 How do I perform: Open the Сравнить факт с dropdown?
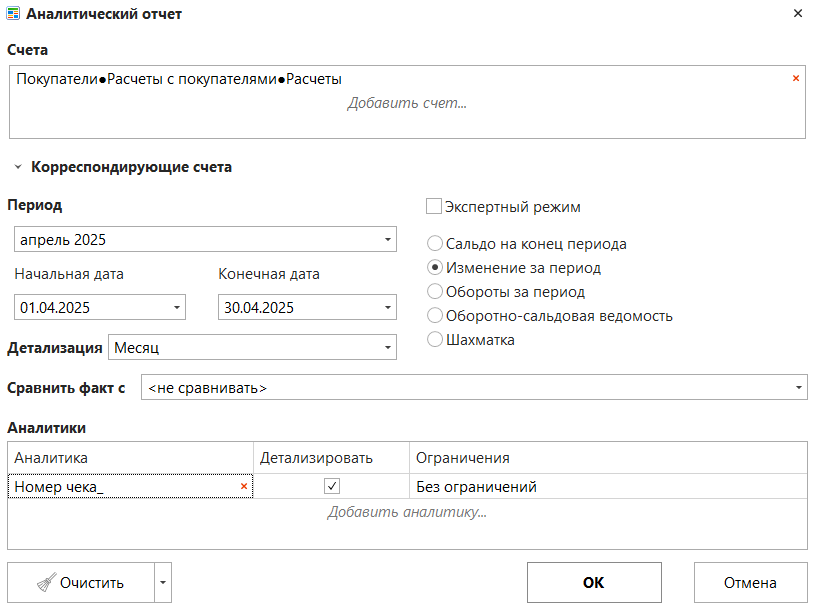click(x=798, y=388)
